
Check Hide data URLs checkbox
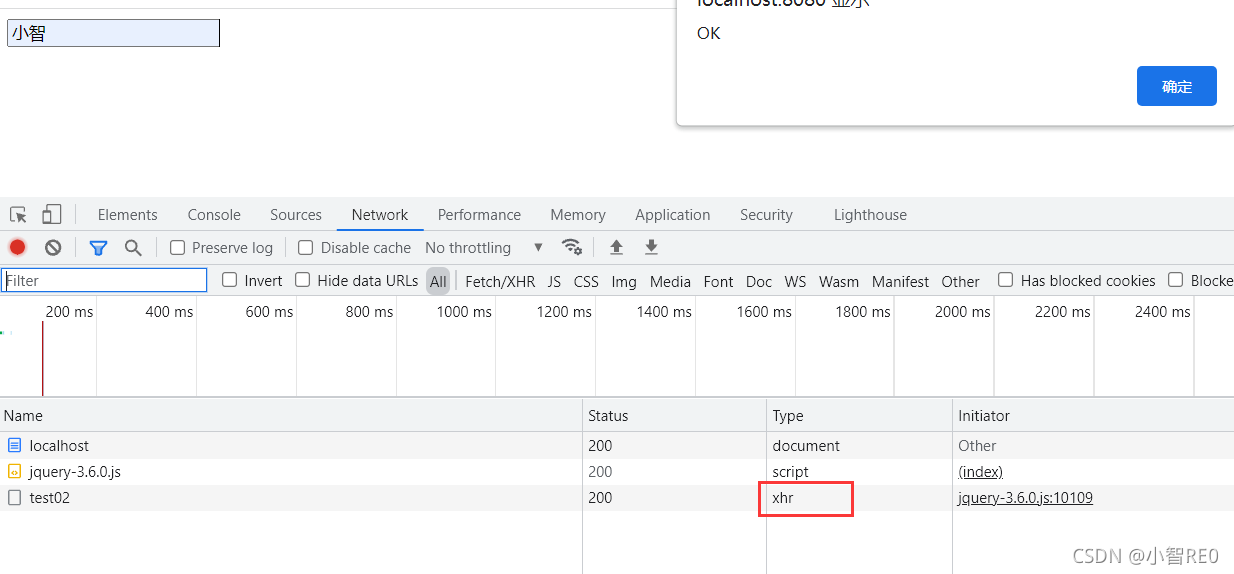point(303,280)
